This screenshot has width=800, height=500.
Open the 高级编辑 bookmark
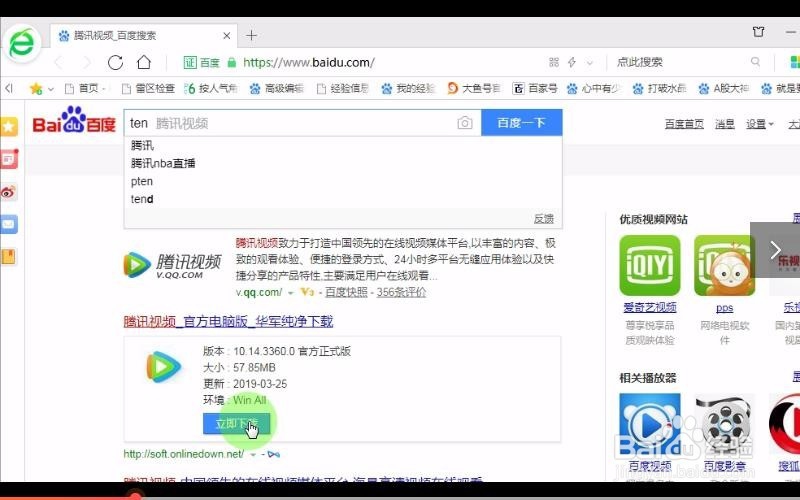(277, 89)
